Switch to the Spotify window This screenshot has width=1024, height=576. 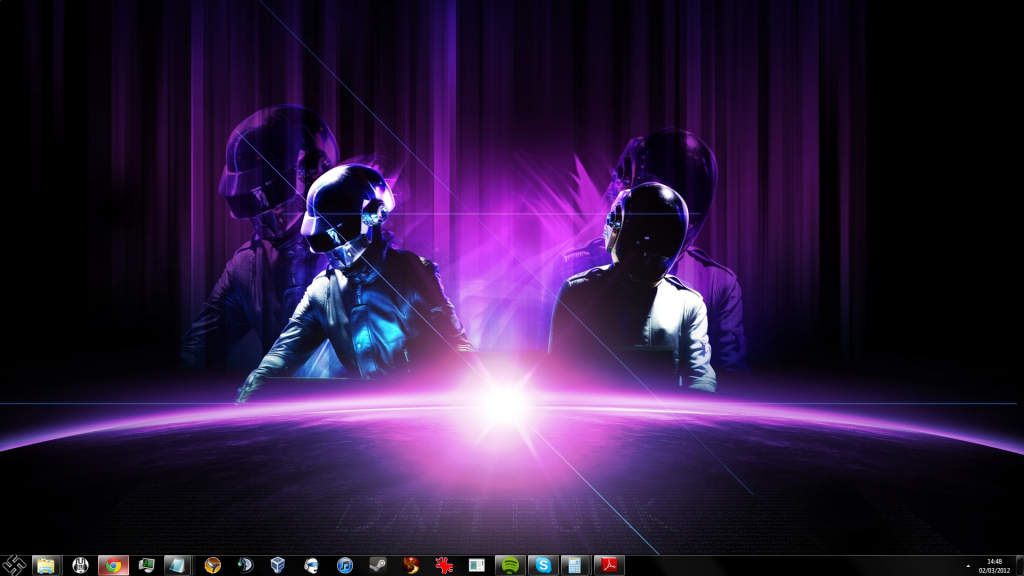(x=510, y=566)
